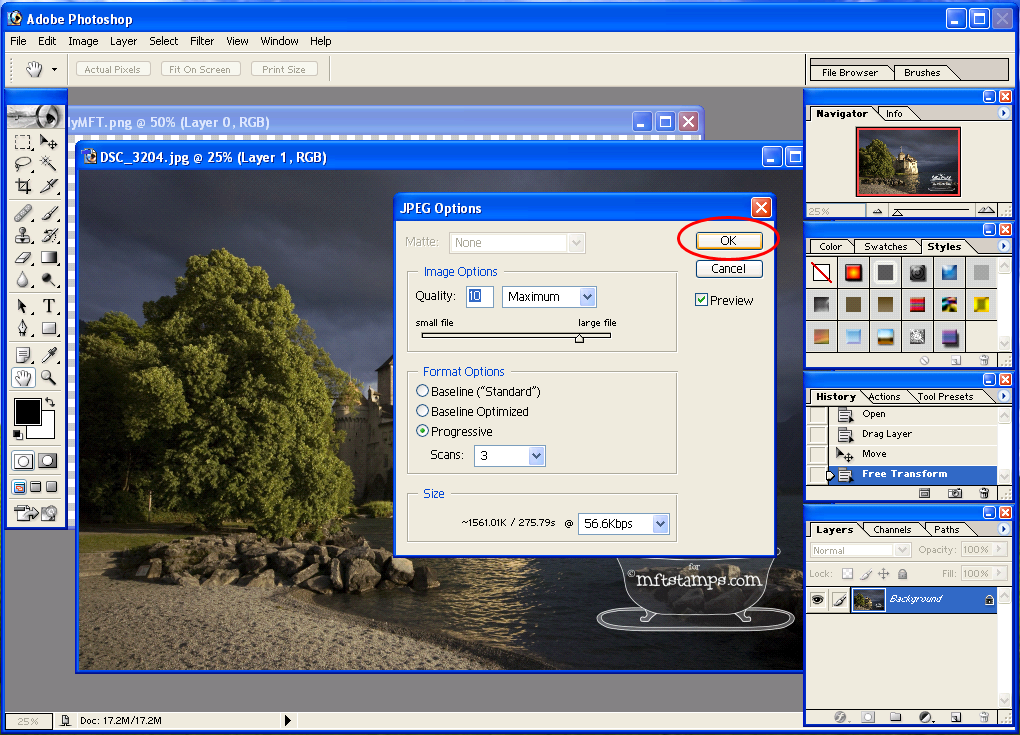Switch to the Swatches tab

(x=885, y=247)
